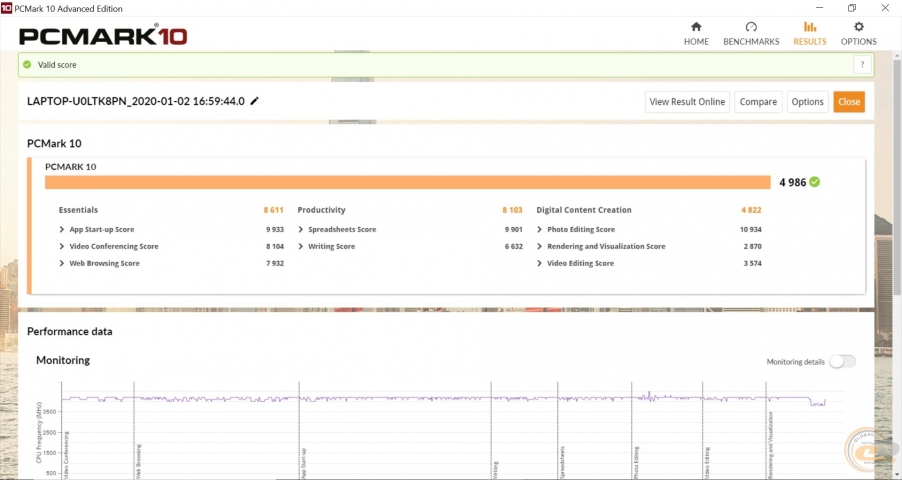
Task: Click the Photo Editing marker in graph
Action: click(636, 462)
